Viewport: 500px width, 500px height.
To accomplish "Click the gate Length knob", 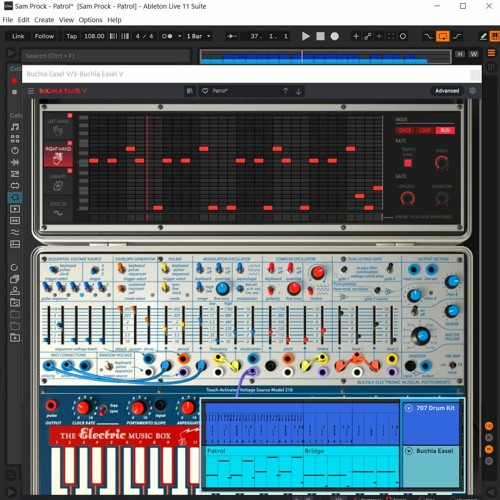I will [x=407, y=199].
